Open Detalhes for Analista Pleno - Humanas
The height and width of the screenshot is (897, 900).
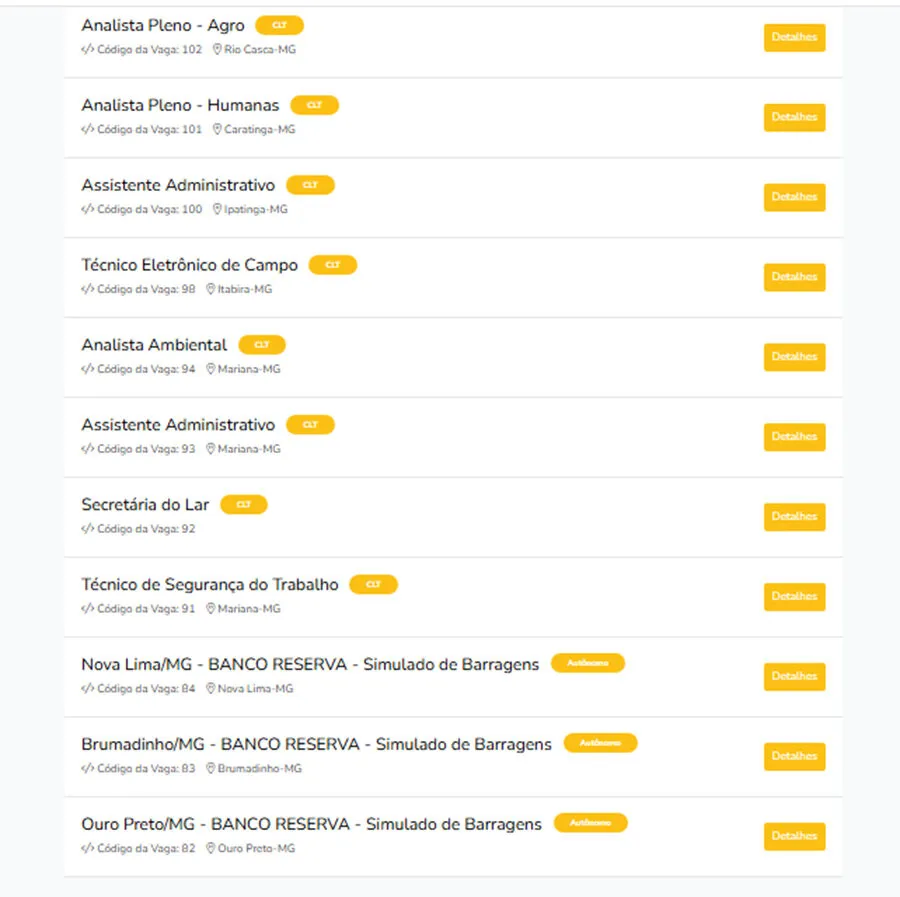coord(794,117)
